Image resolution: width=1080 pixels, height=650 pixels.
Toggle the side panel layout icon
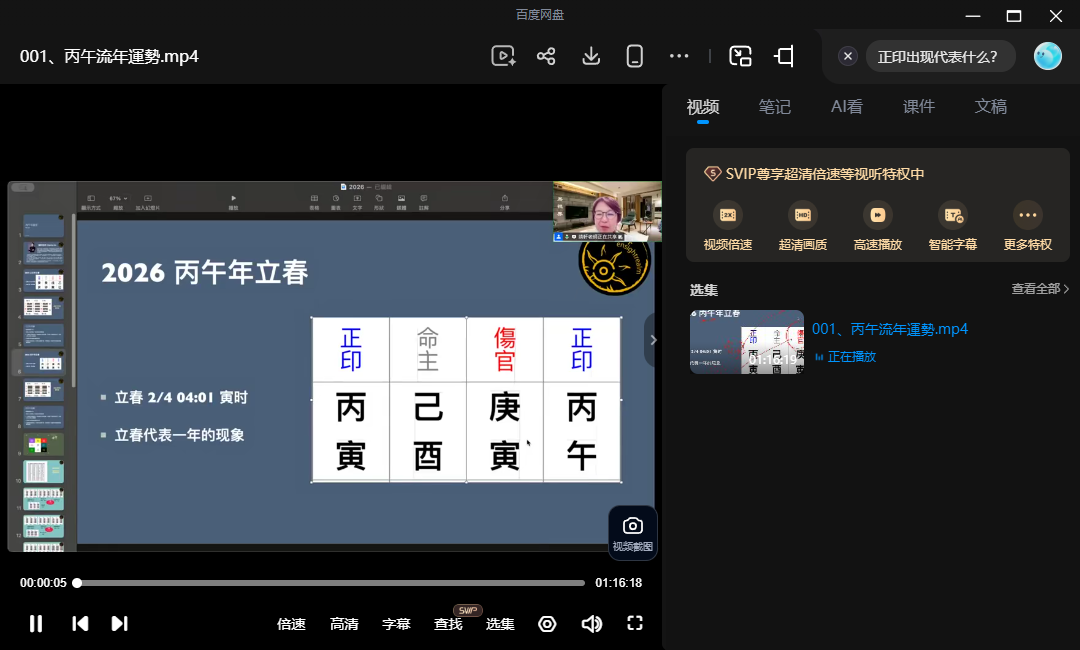pyautogui.click(x=785, y=56)
